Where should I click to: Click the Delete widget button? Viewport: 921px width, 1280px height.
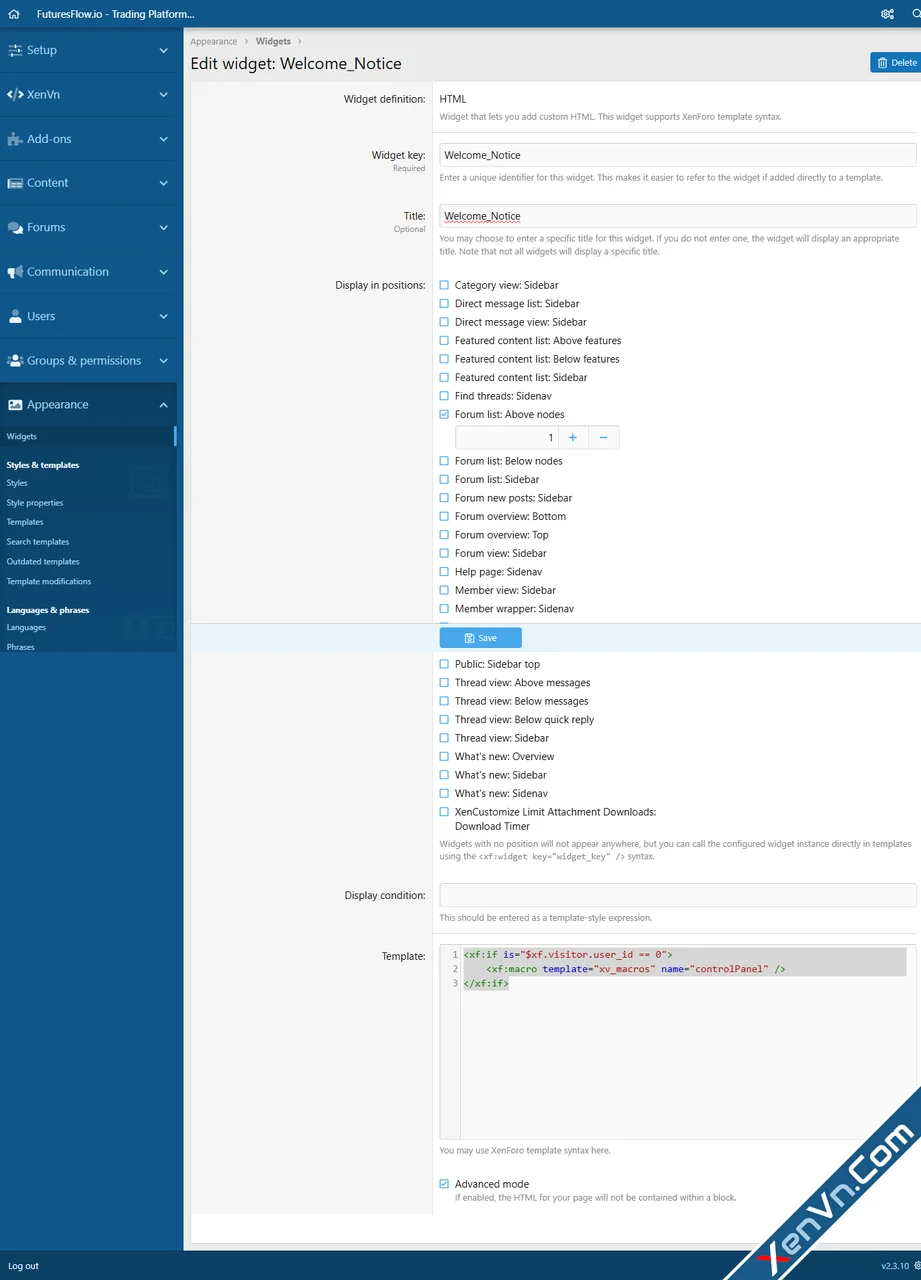tap(896, 63)
